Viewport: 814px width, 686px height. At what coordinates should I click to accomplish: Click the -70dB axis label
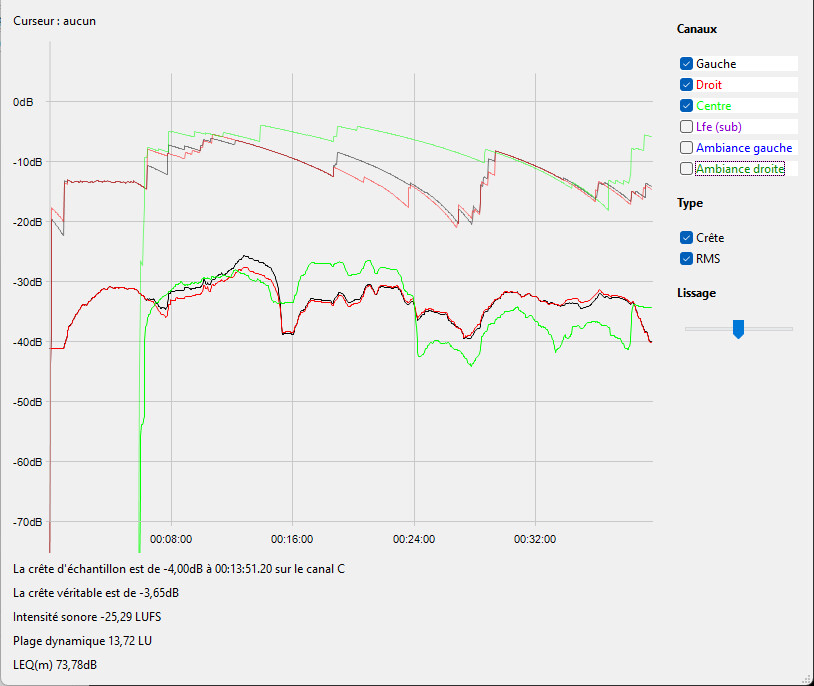pos(28,522)
